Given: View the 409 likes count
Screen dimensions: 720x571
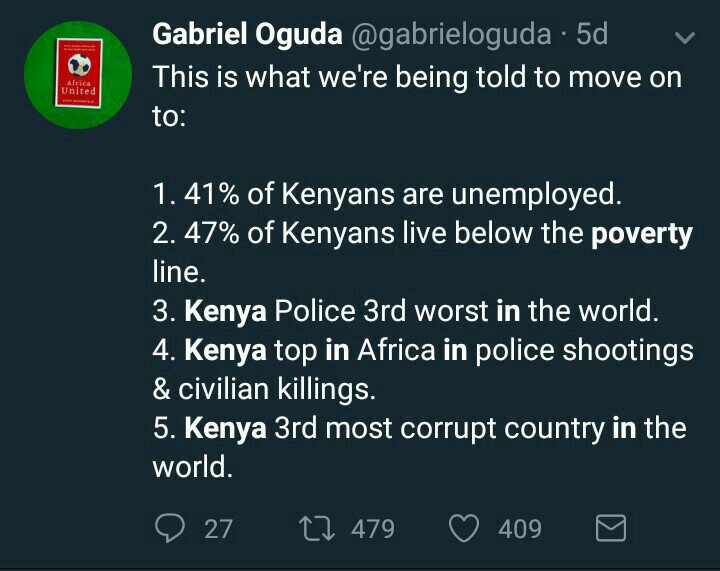Looking at the screenshot, I should [x=520, y=528].
